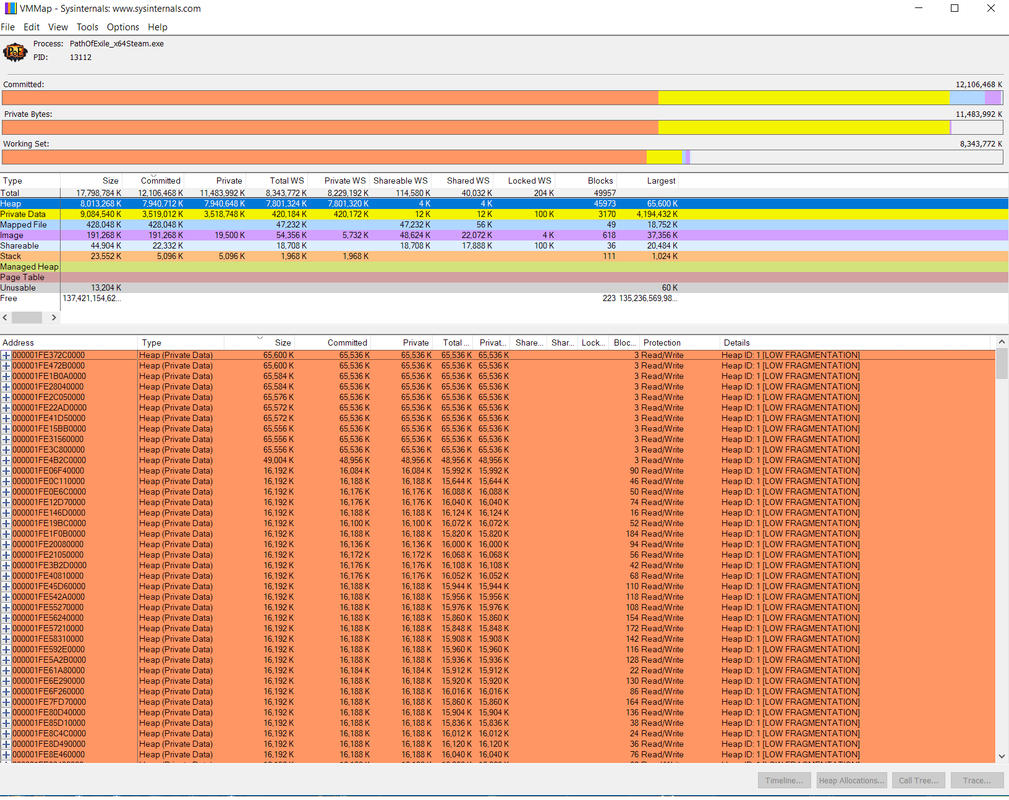The width and height of the screenshot is (1009, 800).
Task: Sort summary by Largest column header
Action: (x=647, y=181)
